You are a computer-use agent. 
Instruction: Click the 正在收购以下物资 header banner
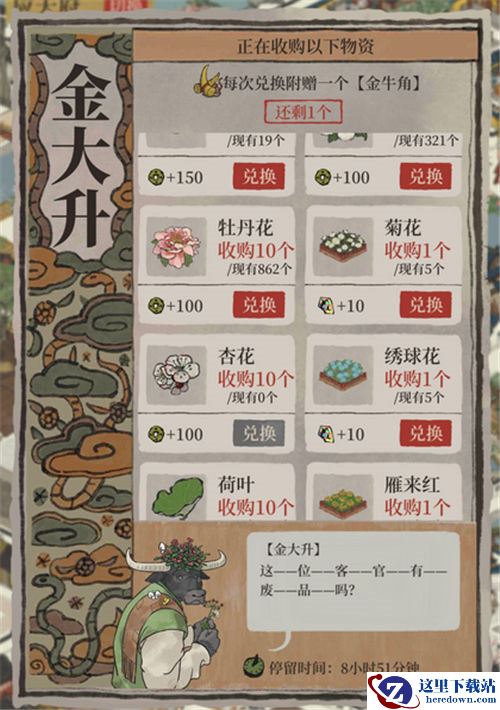tap(305, 46)
